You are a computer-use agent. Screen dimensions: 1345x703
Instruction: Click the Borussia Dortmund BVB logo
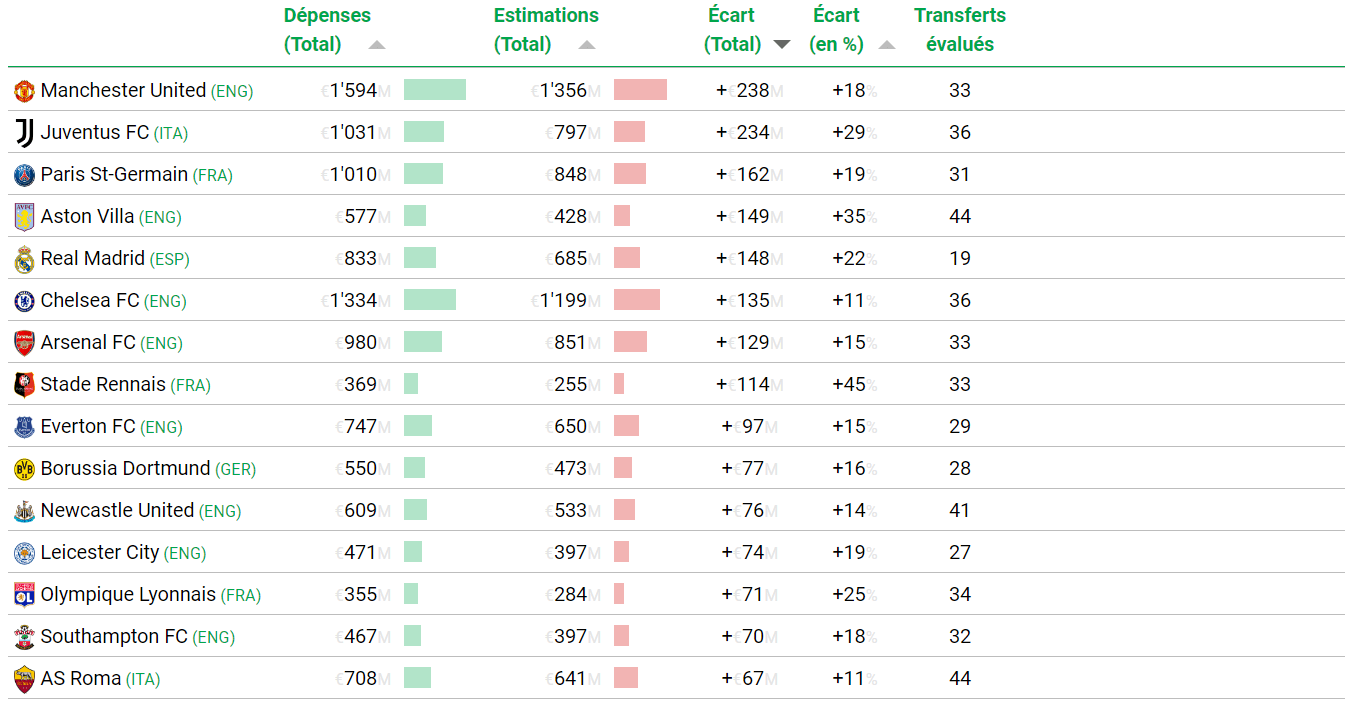(24, 469)
